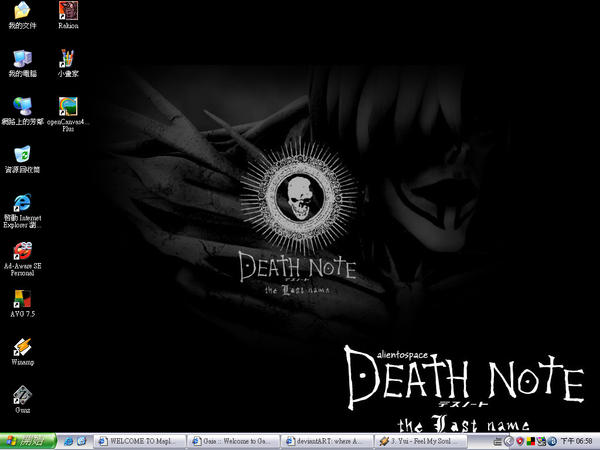Switch to the Gaia :: Welcome to Ga... taskbar window
The width and height of the screenshot is (600, 450).
233,442
